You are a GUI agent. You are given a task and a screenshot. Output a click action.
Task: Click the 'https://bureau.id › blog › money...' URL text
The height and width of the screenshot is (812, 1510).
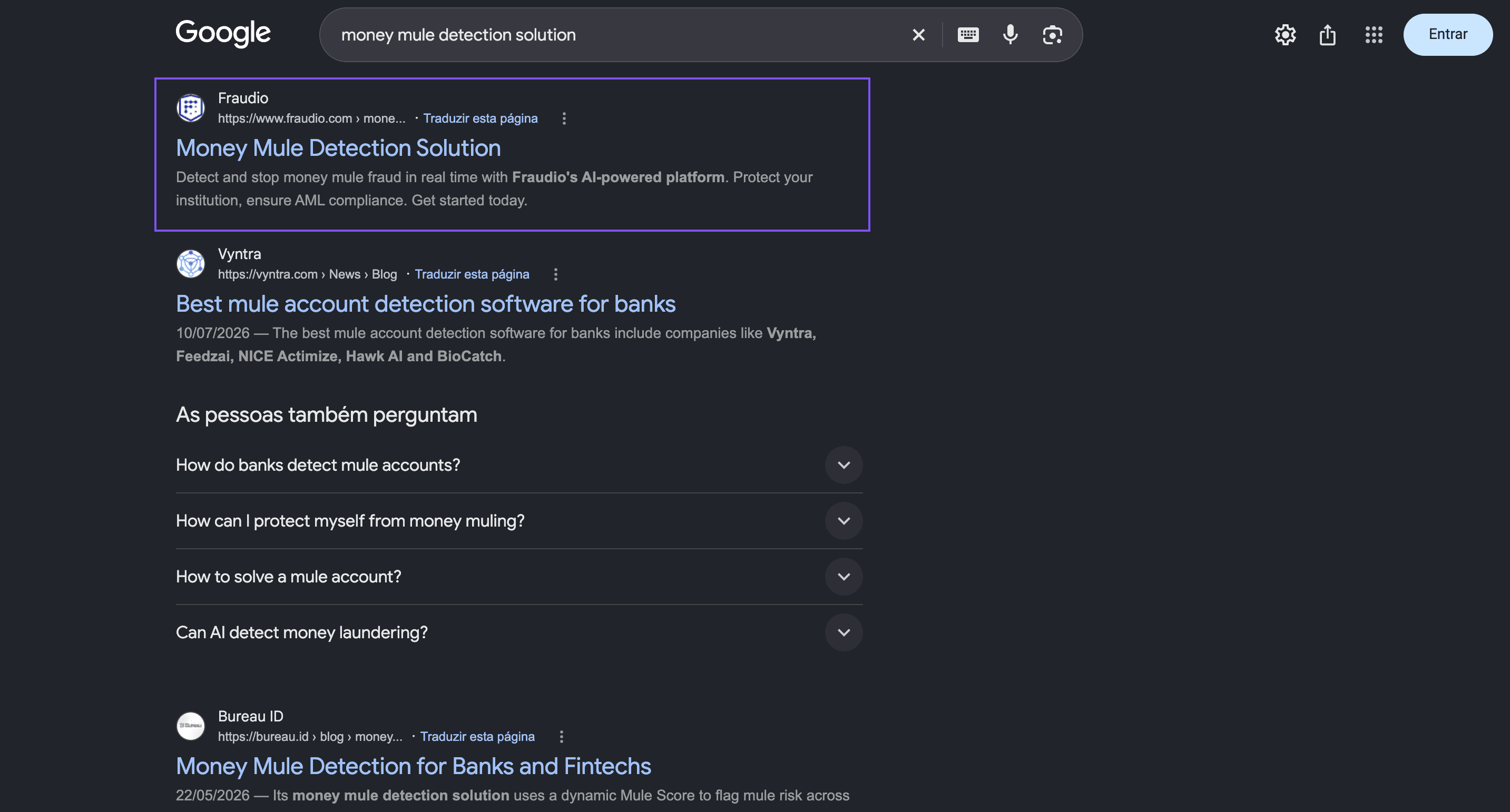(310, 736)
